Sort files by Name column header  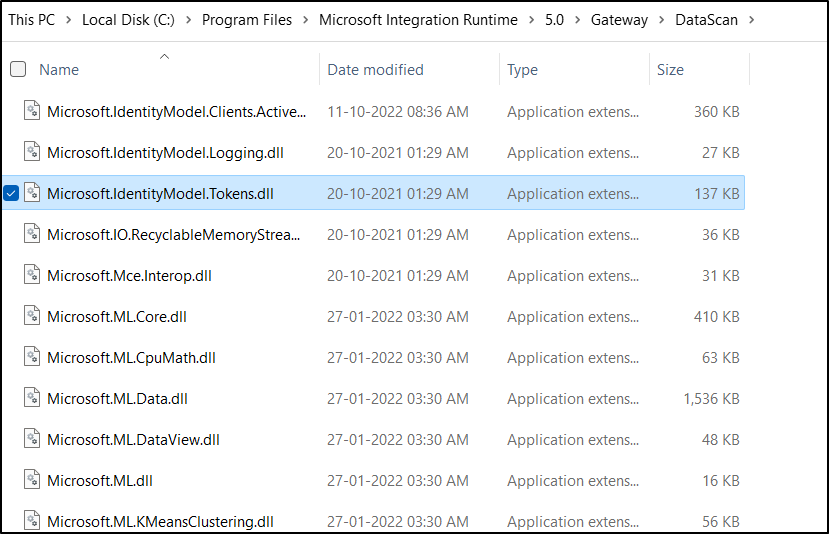[59, 70]
